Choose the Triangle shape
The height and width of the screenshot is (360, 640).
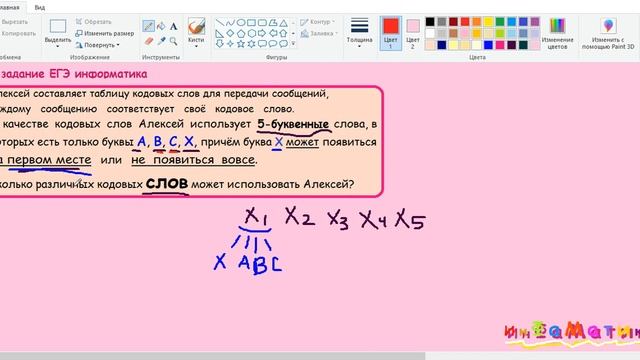pyautogui.click(x=283, y=23)
